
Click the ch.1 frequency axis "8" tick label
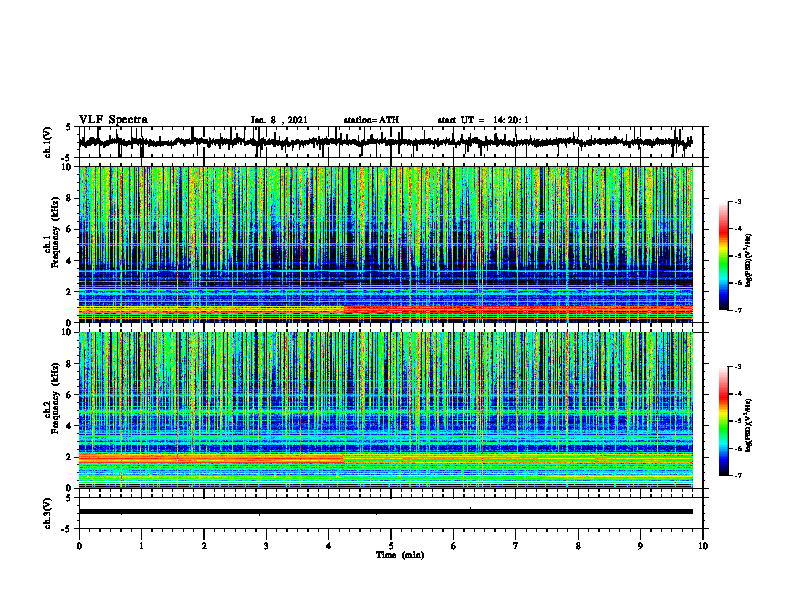click(x=70, y=198)
